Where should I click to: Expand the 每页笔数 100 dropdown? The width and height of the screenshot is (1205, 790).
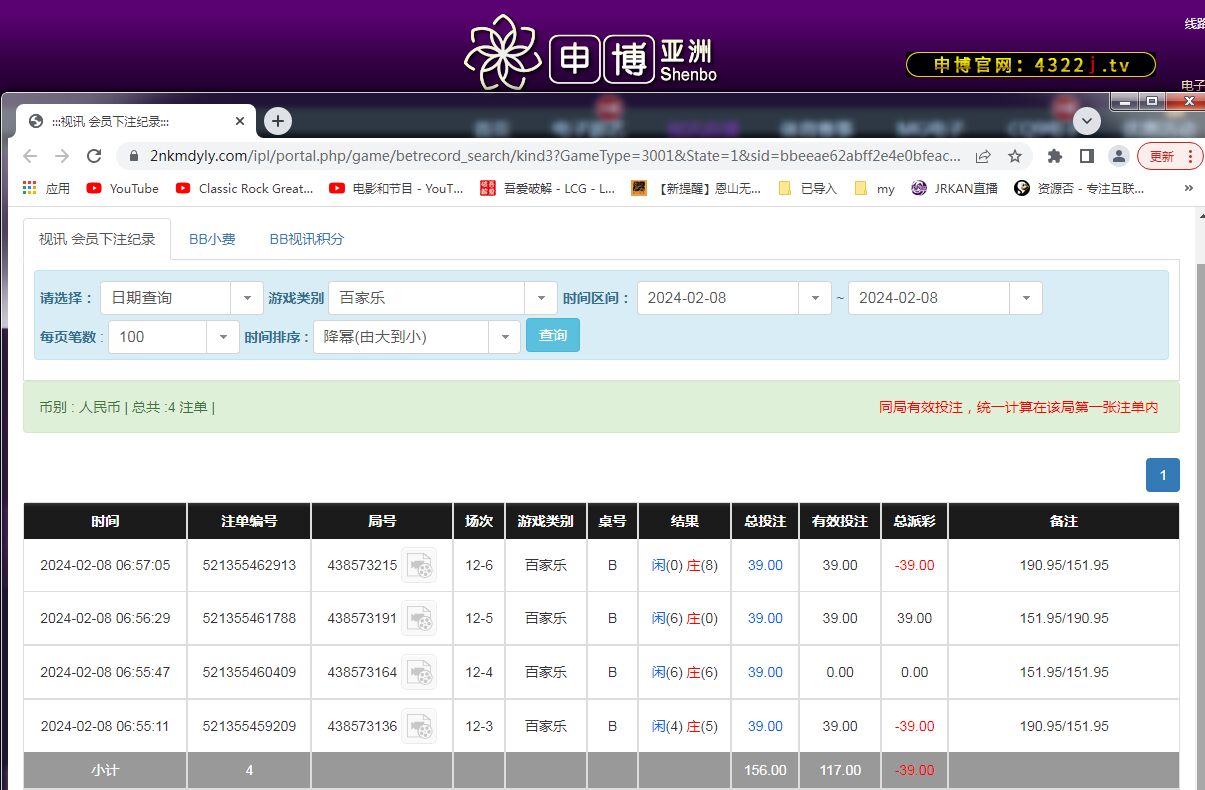click(x=223, y=337)
